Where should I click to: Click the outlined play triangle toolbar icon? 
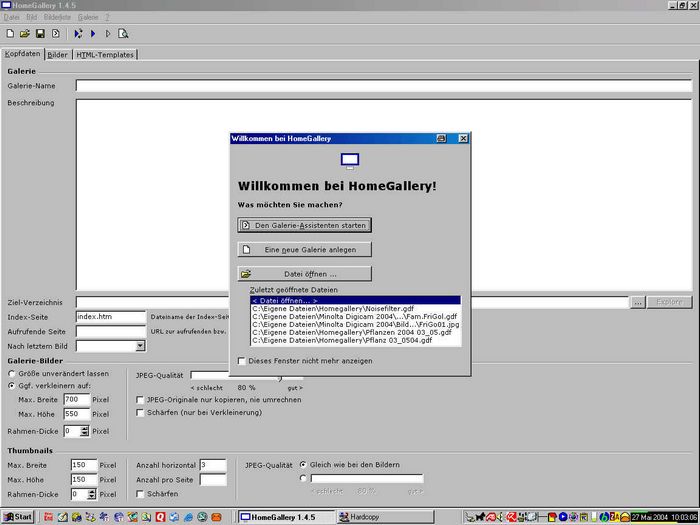(108, 33)
